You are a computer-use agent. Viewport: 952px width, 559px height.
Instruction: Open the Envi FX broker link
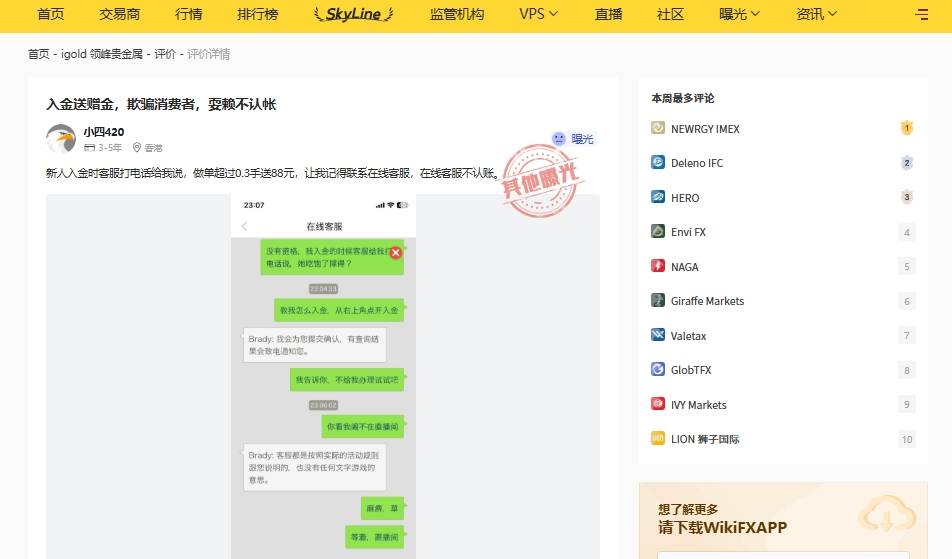tap(688, 232)
